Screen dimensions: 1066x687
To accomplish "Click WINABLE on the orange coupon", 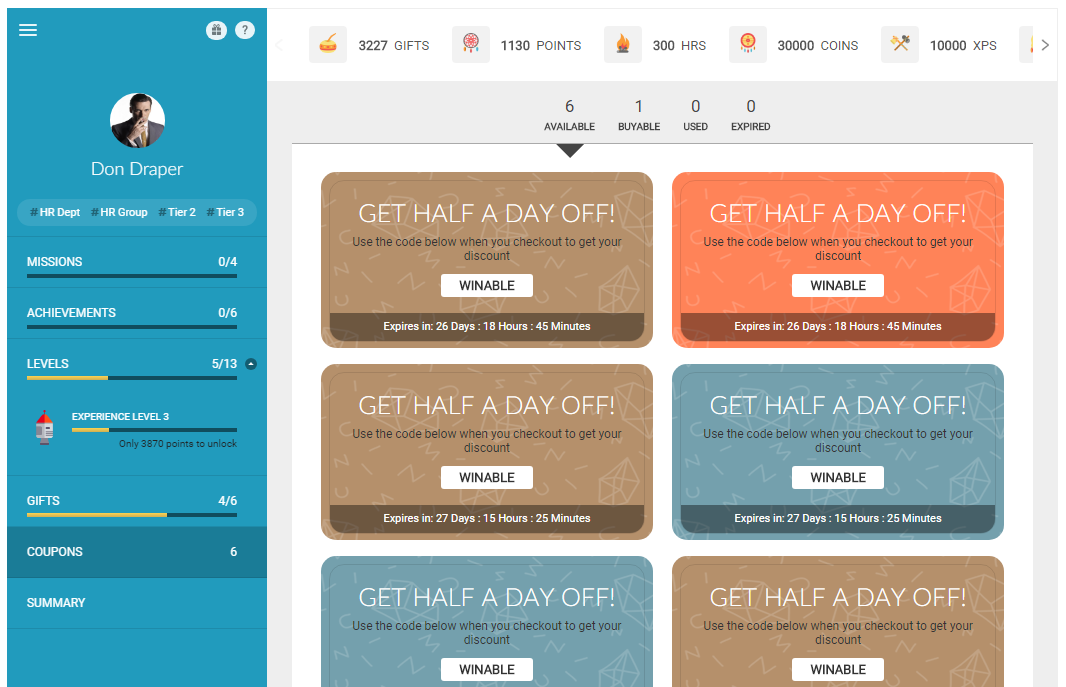I will tap(838, 285).
